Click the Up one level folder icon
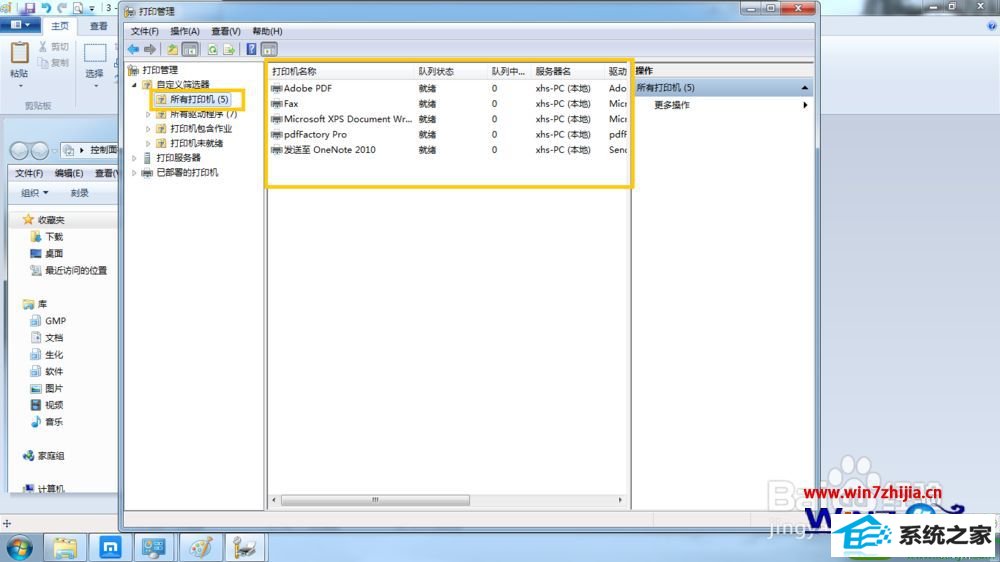1000x562 pixels. click(x=172, y=49)
